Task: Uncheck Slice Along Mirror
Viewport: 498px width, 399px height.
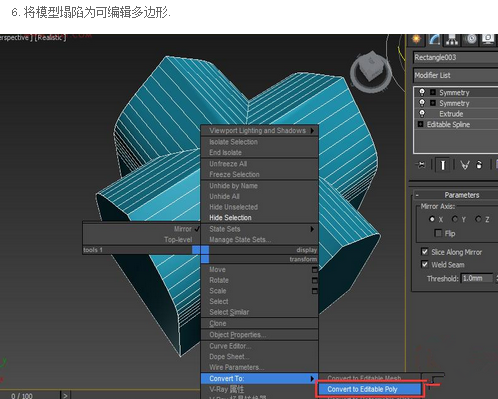Action: pos(425,252)
